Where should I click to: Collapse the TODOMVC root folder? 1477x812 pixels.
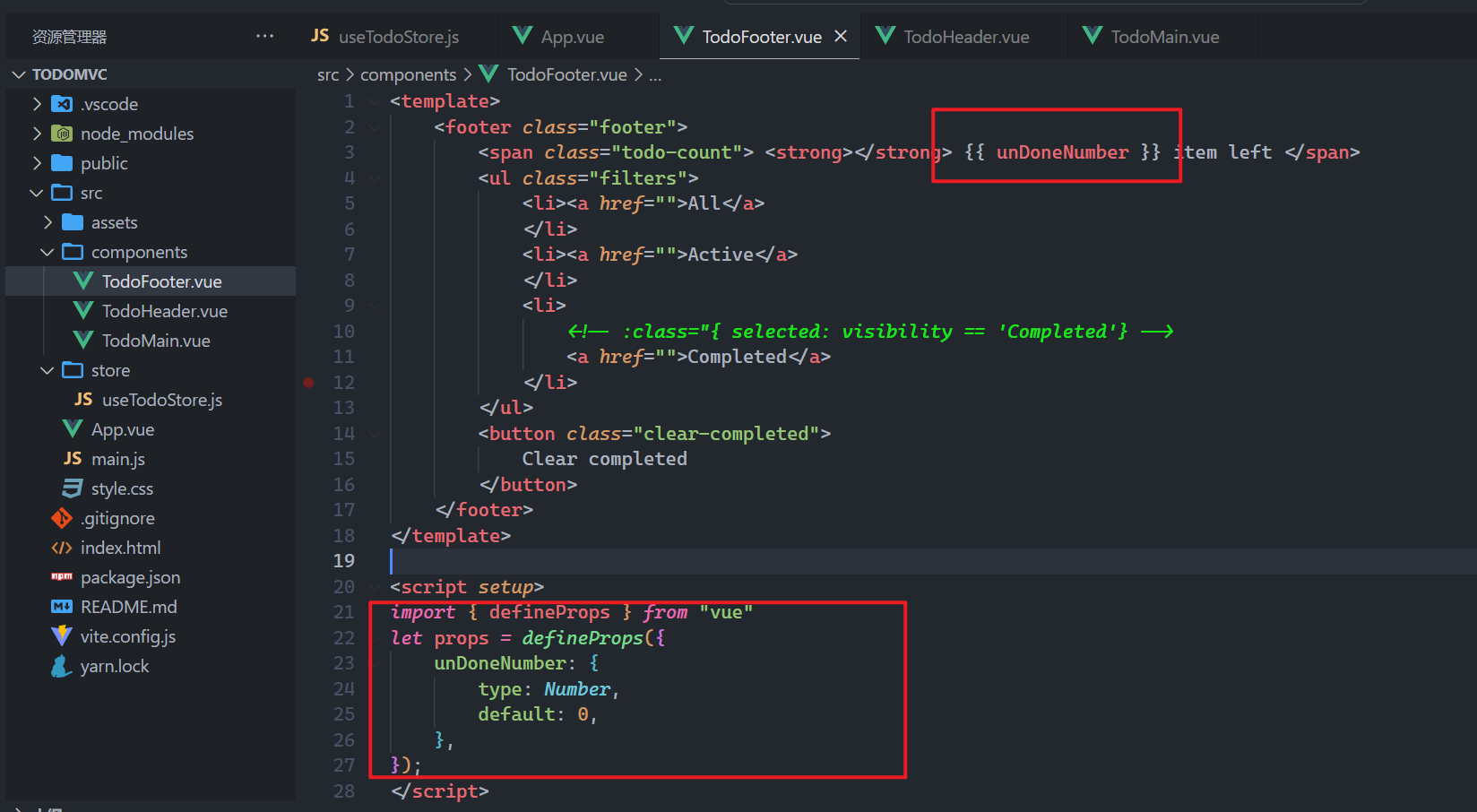(x=19, y=74)
